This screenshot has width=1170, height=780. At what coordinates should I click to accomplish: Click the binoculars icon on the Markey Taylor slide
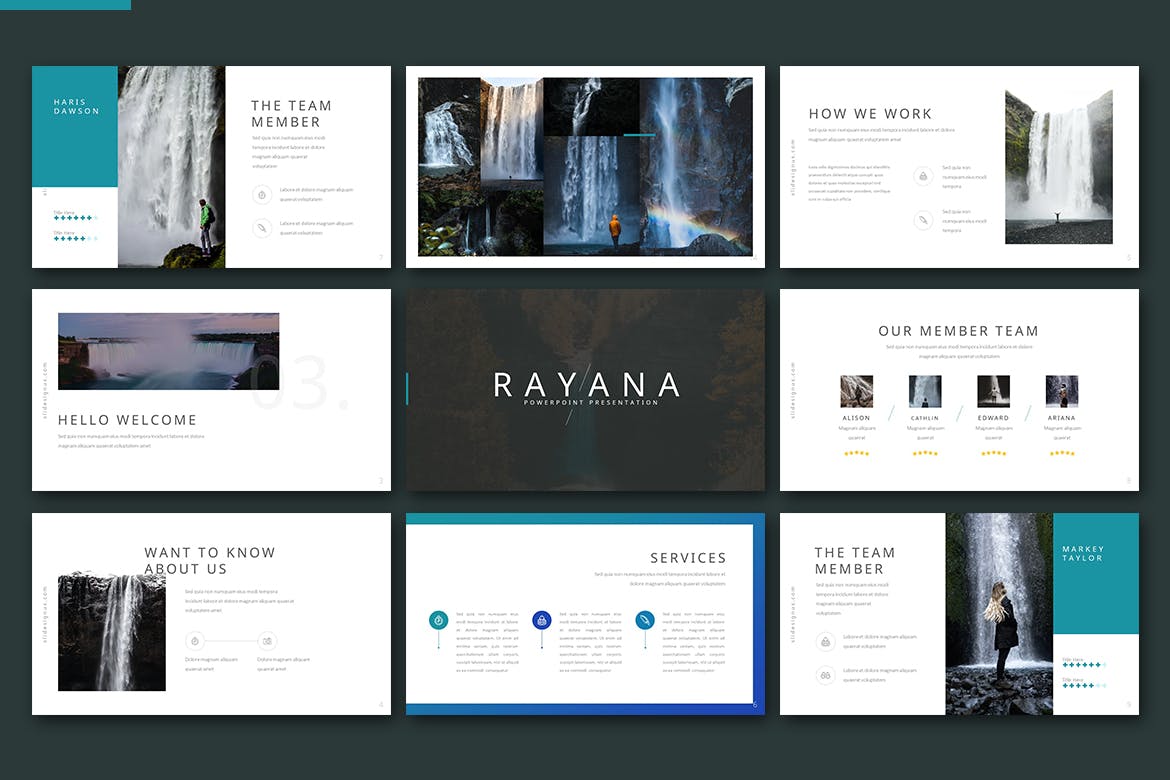[x=826, y=675]
